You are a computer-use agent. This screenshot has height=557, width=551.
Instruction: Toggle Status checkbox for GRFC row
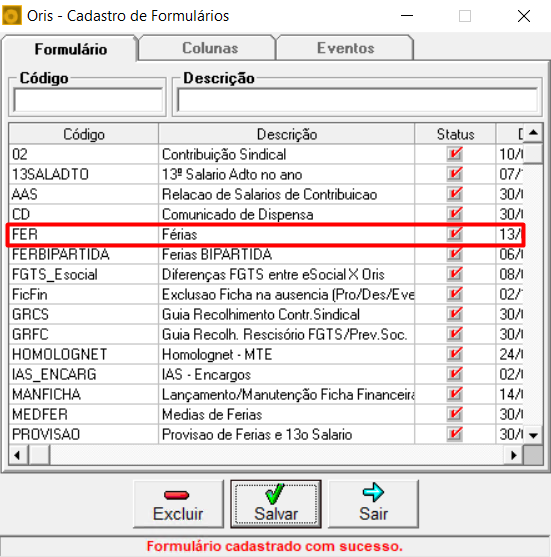(x=455, y=334)
